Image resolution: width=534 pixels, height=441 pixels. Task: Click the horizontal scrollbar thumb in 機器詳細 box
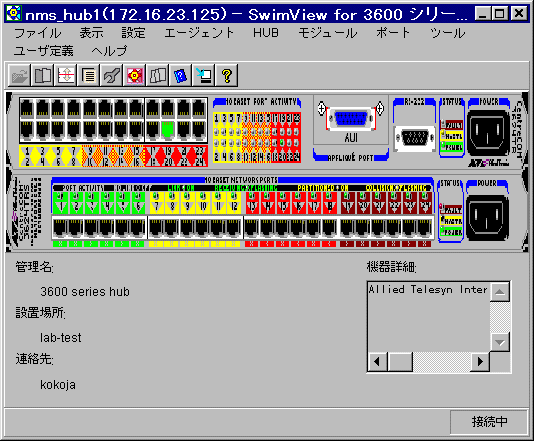(x=400, y=361)
